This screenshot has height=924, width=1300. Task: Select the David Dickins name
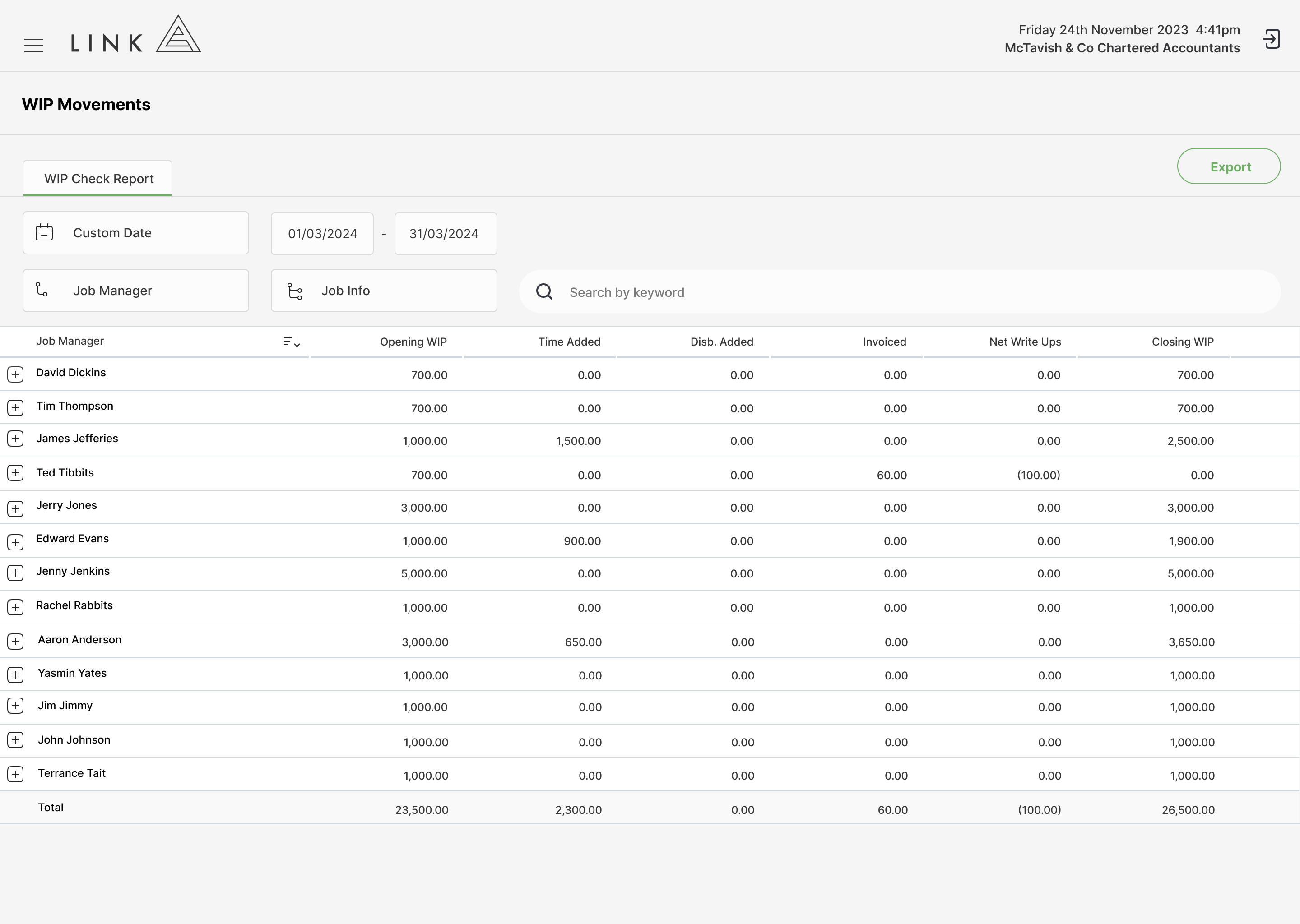(71, 372)
